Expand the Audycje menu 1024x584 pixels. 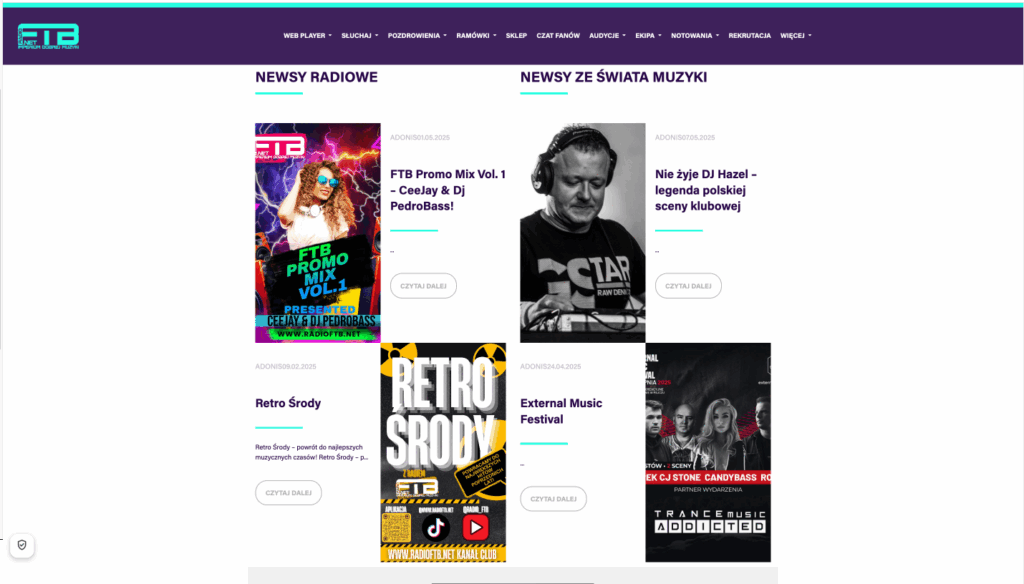click(x=607, y=36)
